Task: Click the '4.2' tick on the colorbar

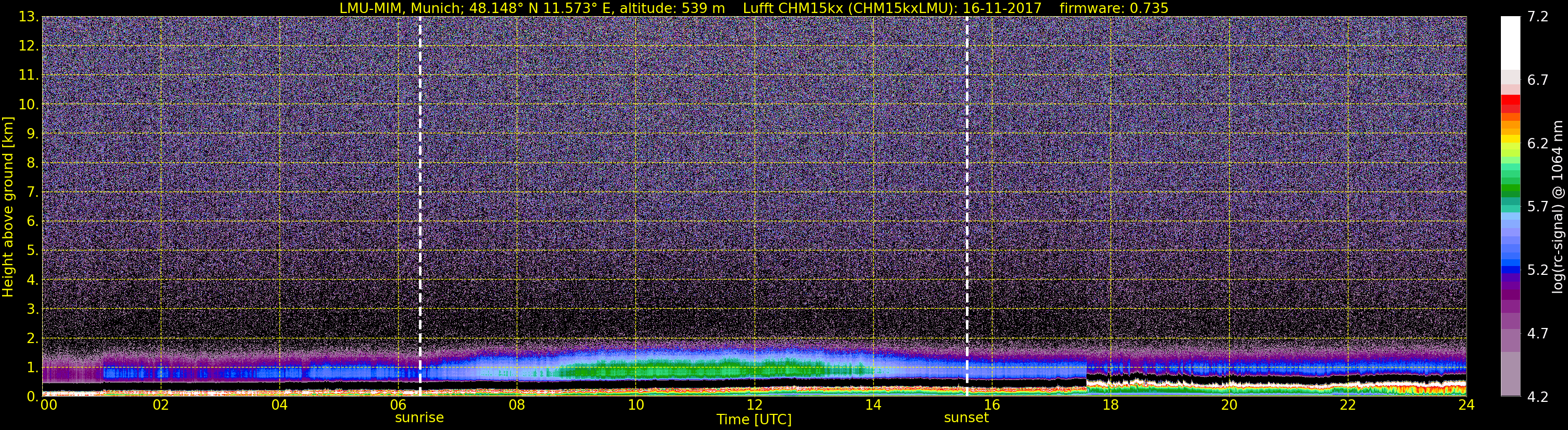Action: tap(1538, 397)
